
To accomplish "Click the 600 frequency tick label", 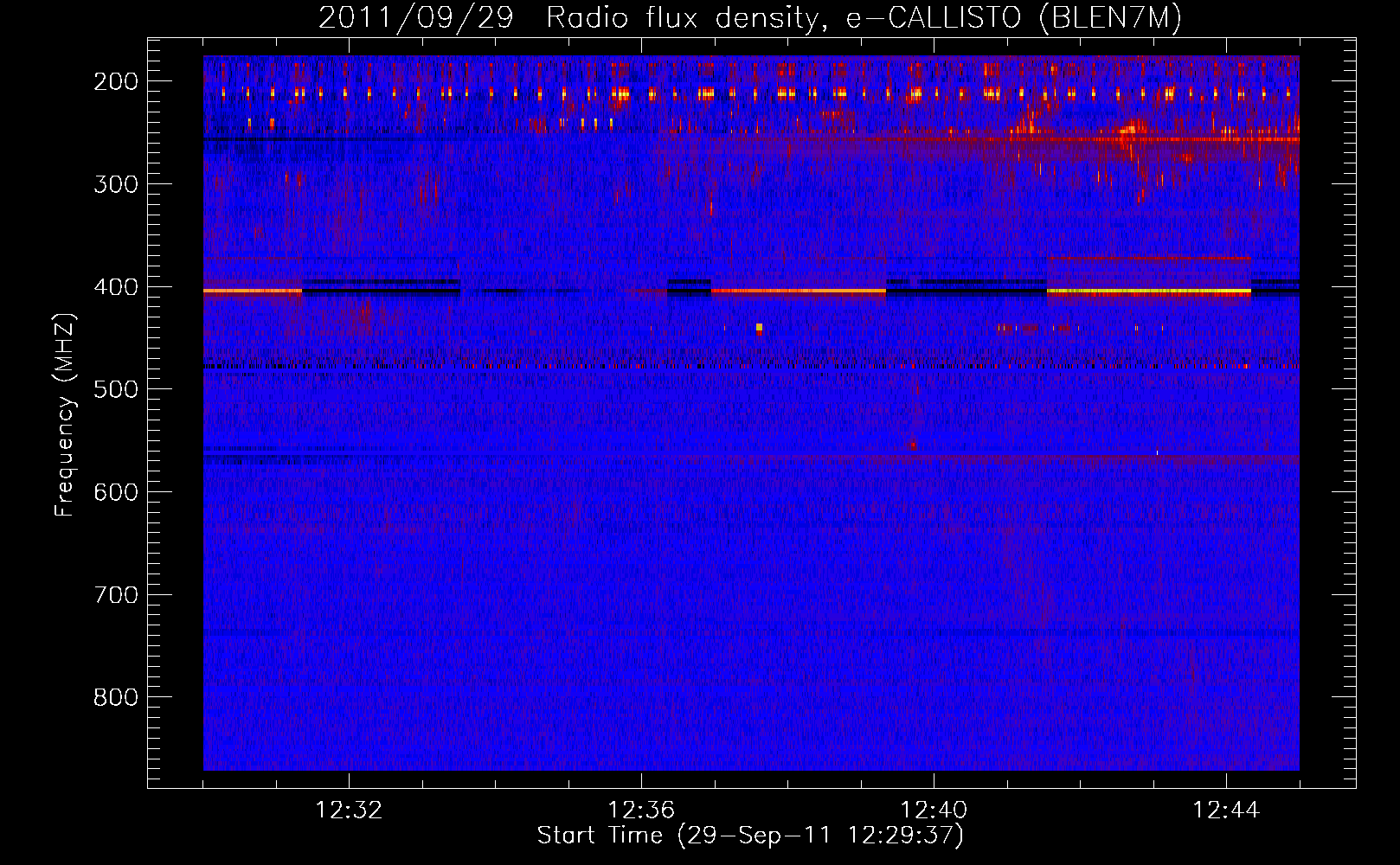I will click(116, 492).
